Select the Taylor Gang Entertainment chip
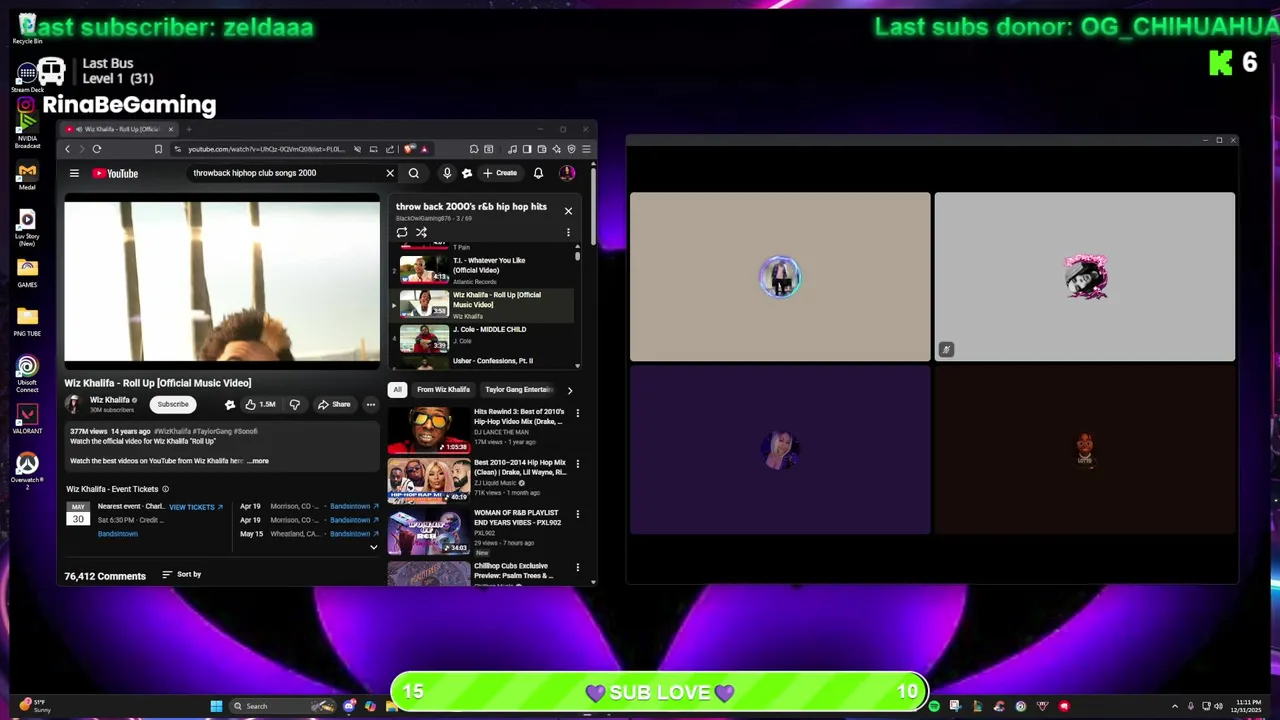The width and height of the screenshot is (1280, 720). (x=518, y=390)
